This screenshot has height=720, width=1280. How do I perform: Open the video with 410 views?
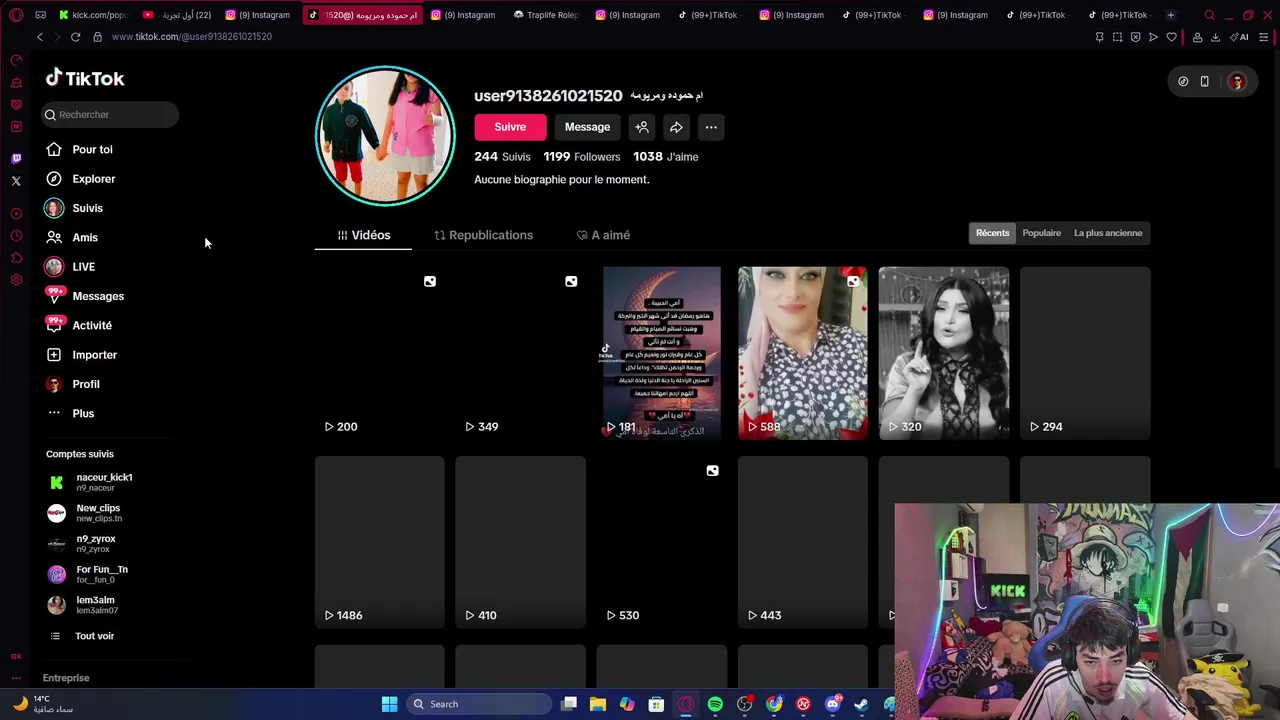click(x=520, y=542)
